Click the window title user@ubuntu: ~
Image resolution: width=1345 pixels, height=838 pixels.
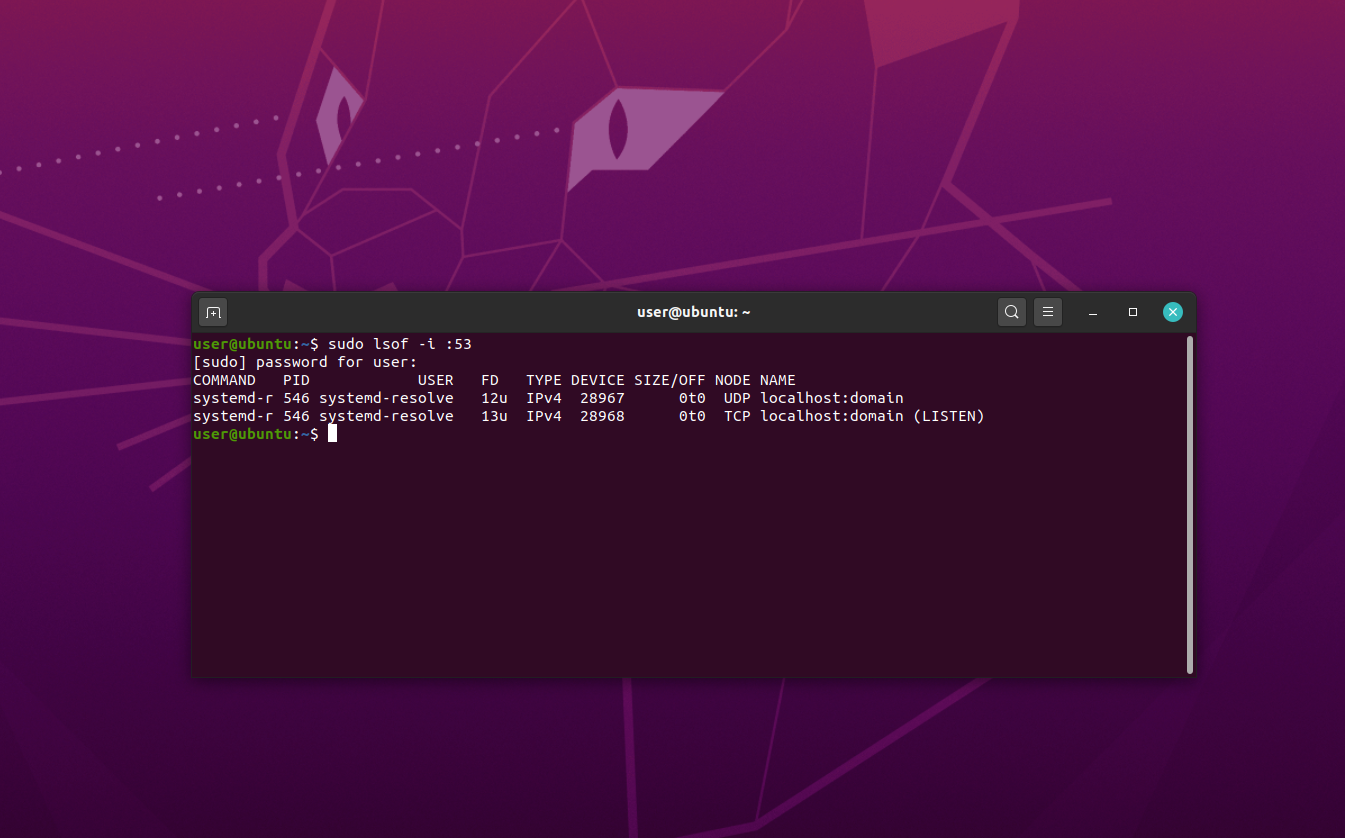click(694, 312)
